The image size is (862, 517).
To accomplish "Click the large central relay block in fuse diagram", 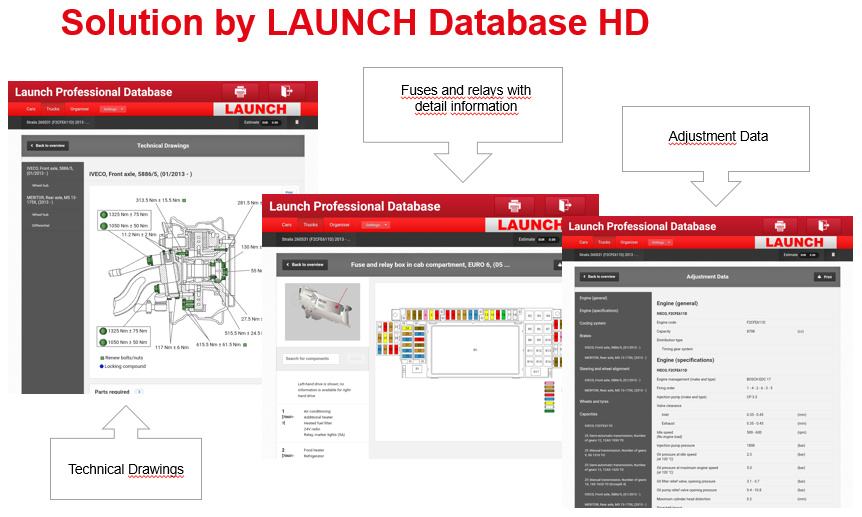I will 476,349.
